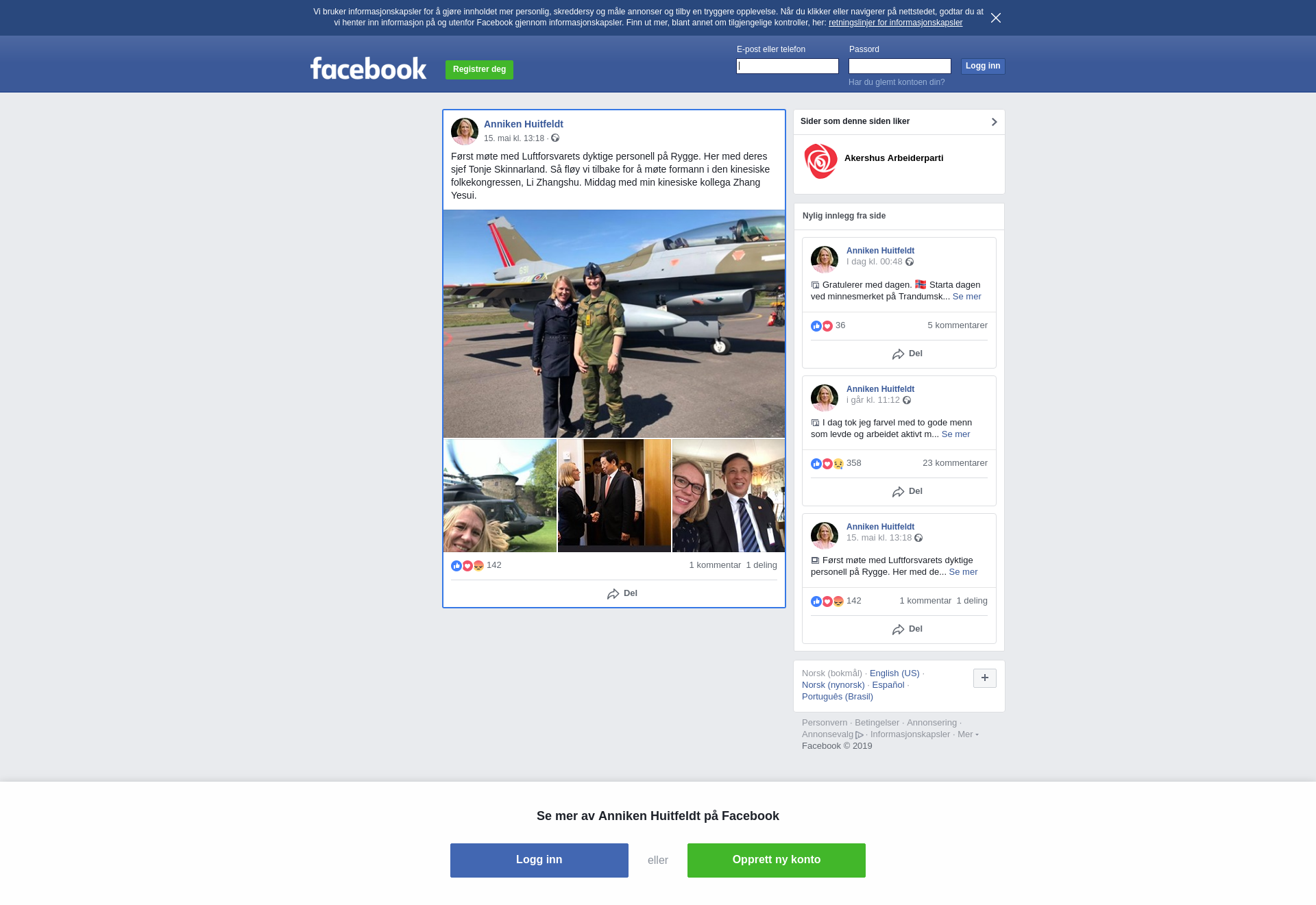Open the cookie policy link in banner

point(895,23)
